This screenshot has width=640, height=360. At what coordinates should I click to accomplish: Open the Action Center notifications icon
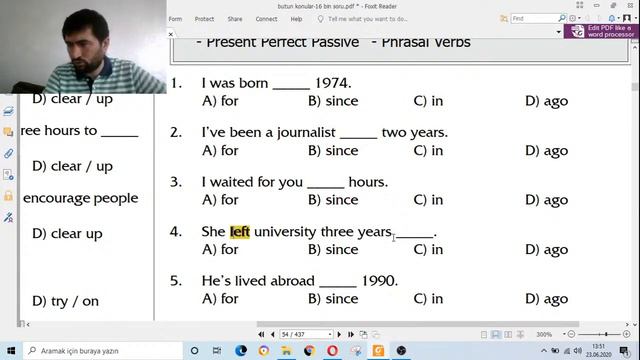[x=625, y=351]
